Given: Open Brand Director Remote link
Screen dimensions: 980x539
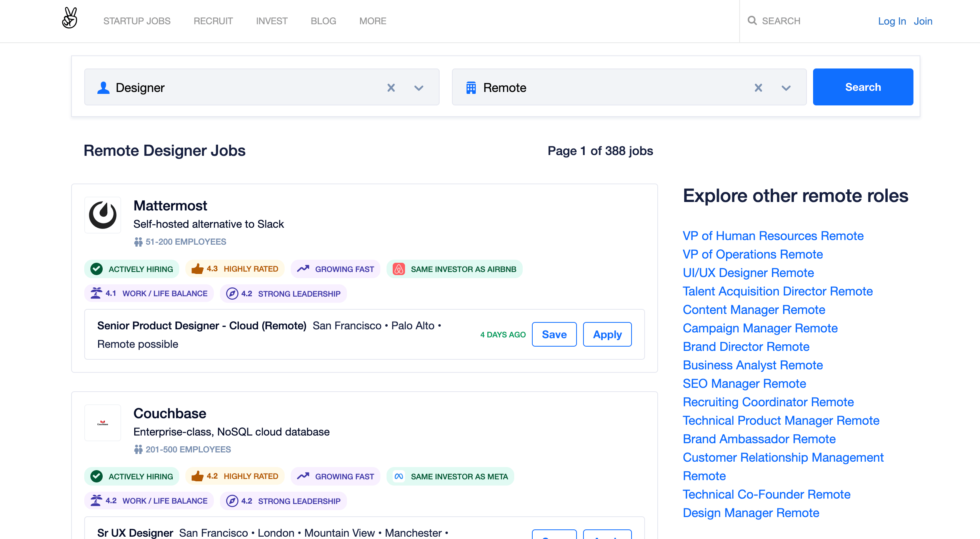Looking at the screenshot, I should [x=746, y=346].
